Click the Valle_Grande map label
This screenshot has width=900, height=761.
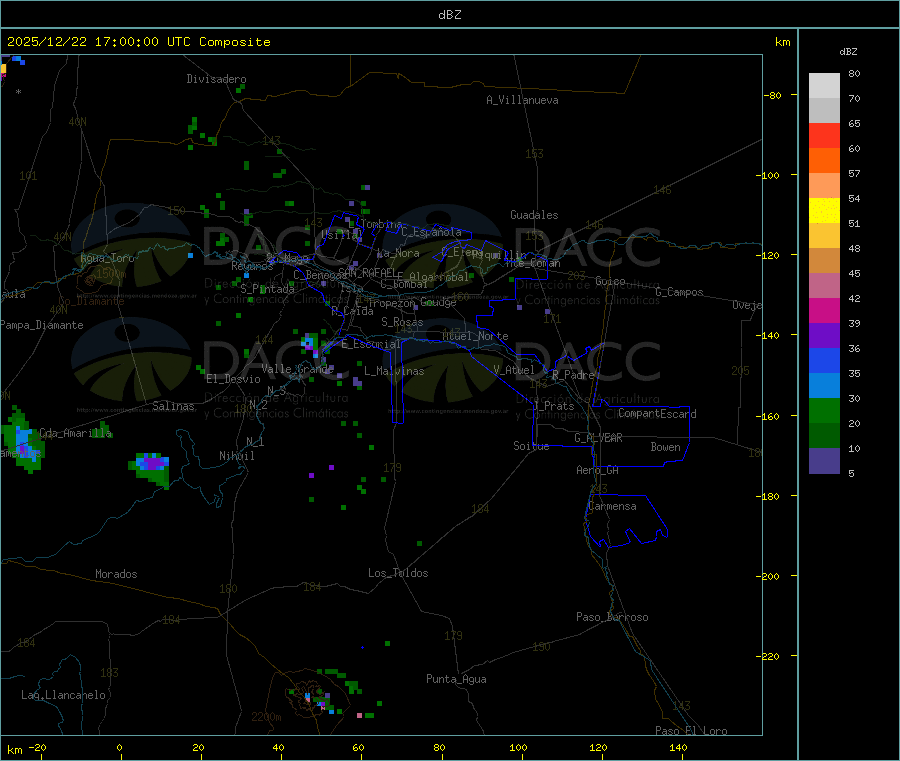(297, 369)
